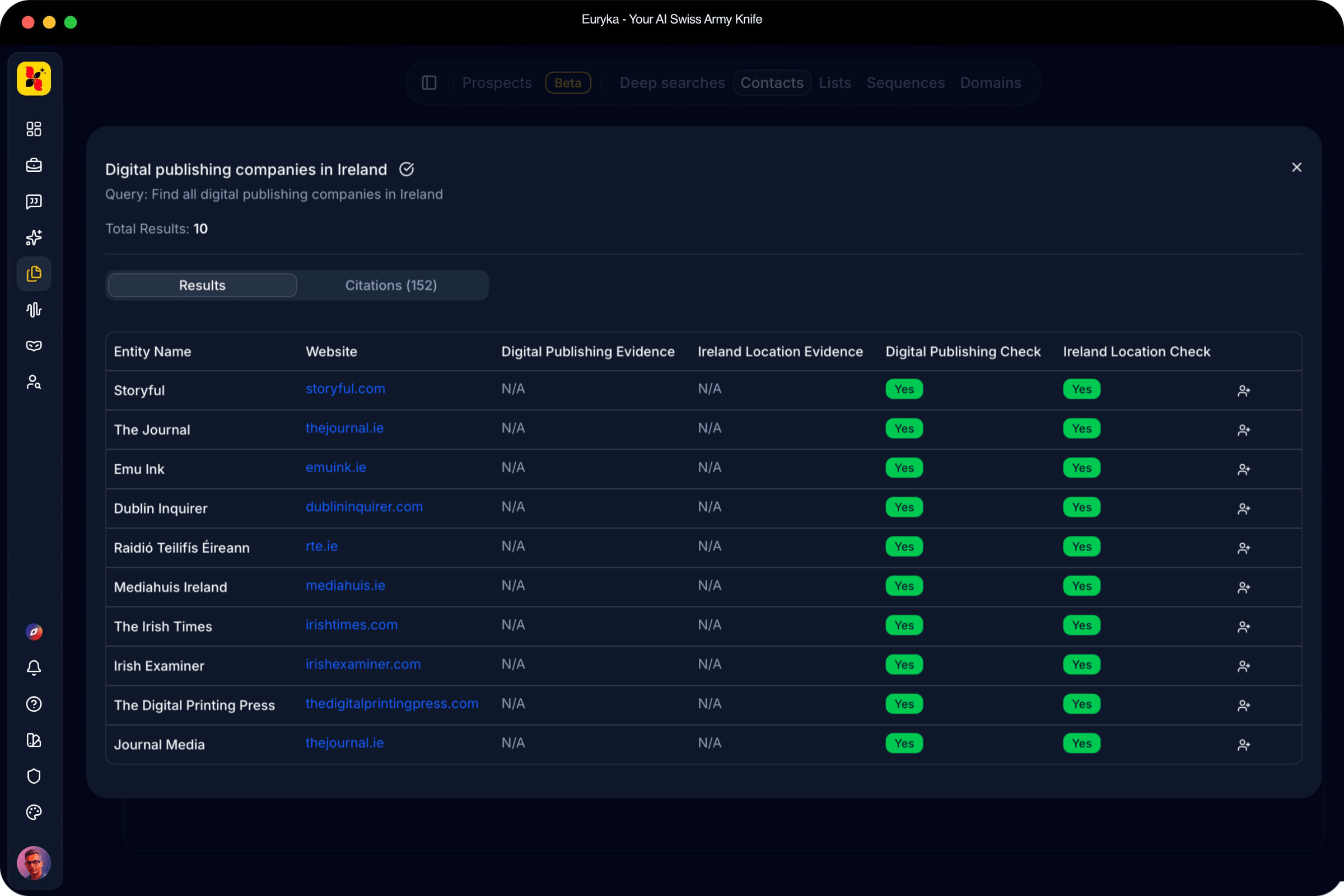Add Mediahuis Ireland as a contact

pos(1244,587)
